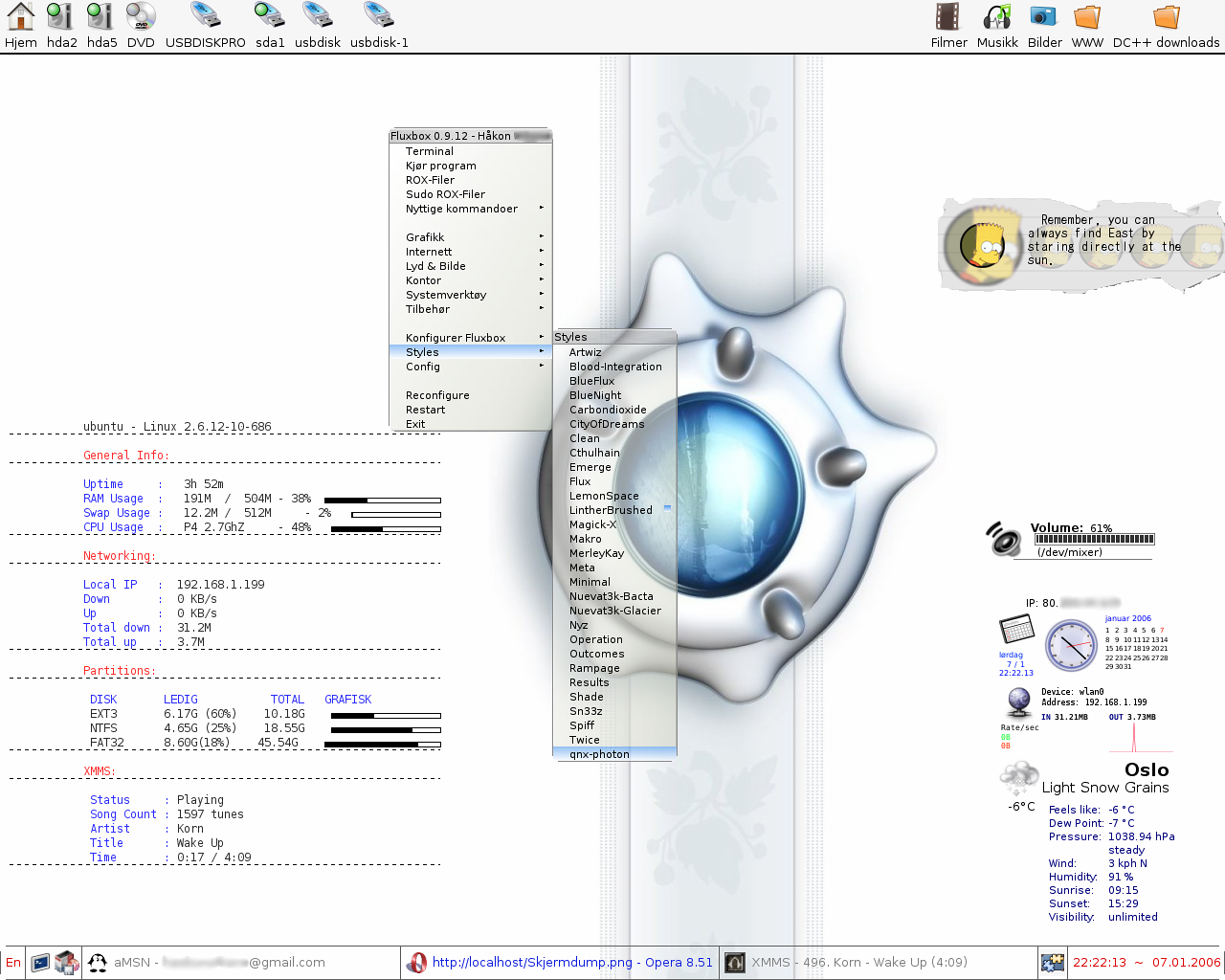1225x980 pixels.
Task: Click the analog clock widget
Action: 1071,645
